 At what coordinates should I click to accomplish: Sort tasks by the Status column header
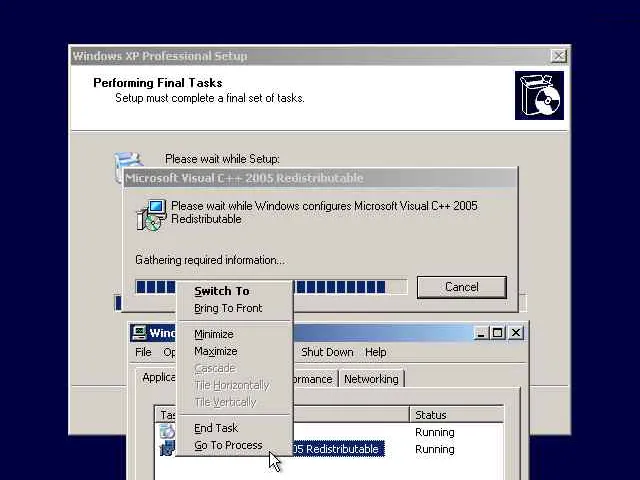[x=456, y=415]
